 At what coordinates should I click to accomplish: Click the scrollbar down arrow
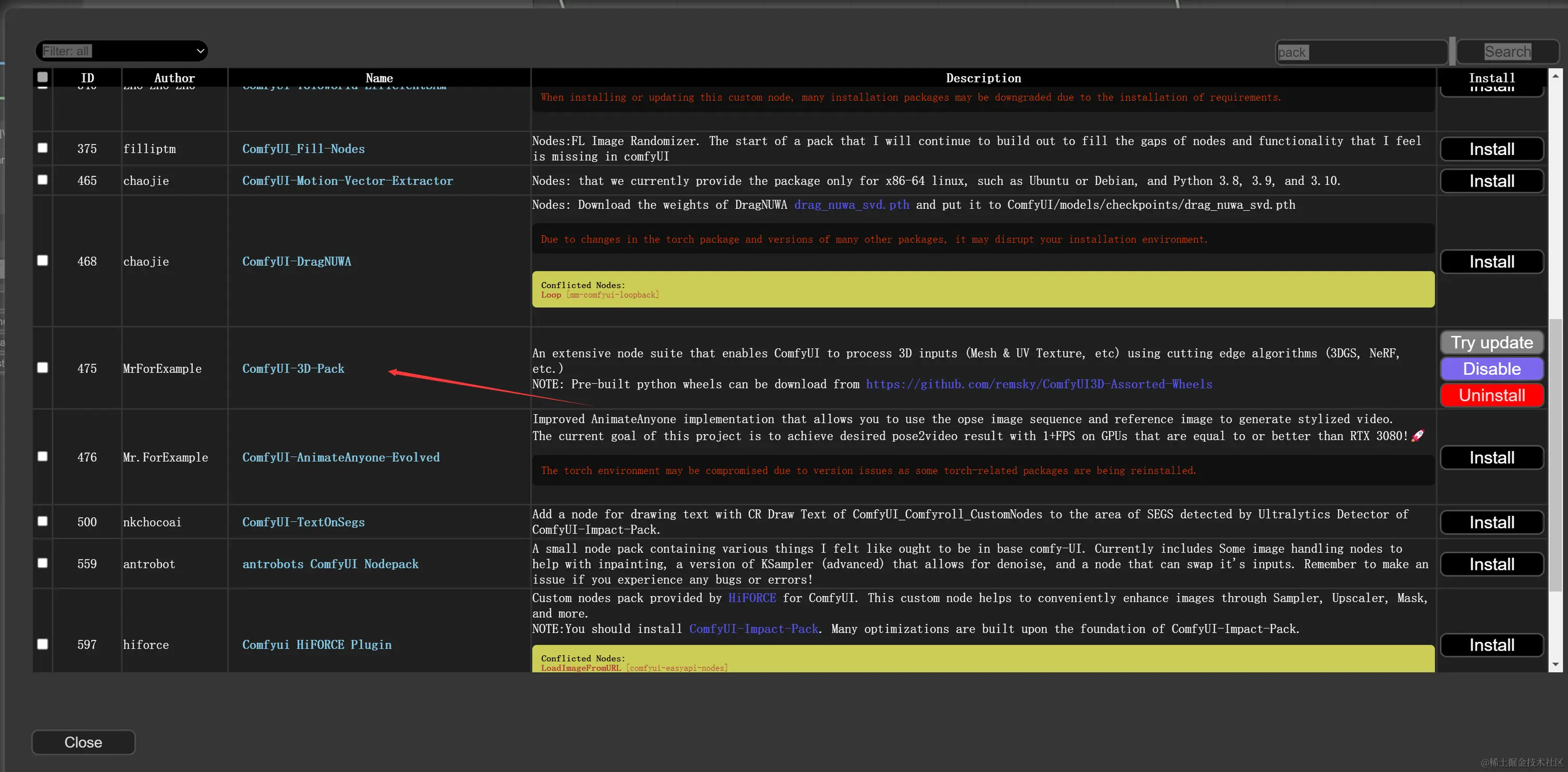point(1556,665)
